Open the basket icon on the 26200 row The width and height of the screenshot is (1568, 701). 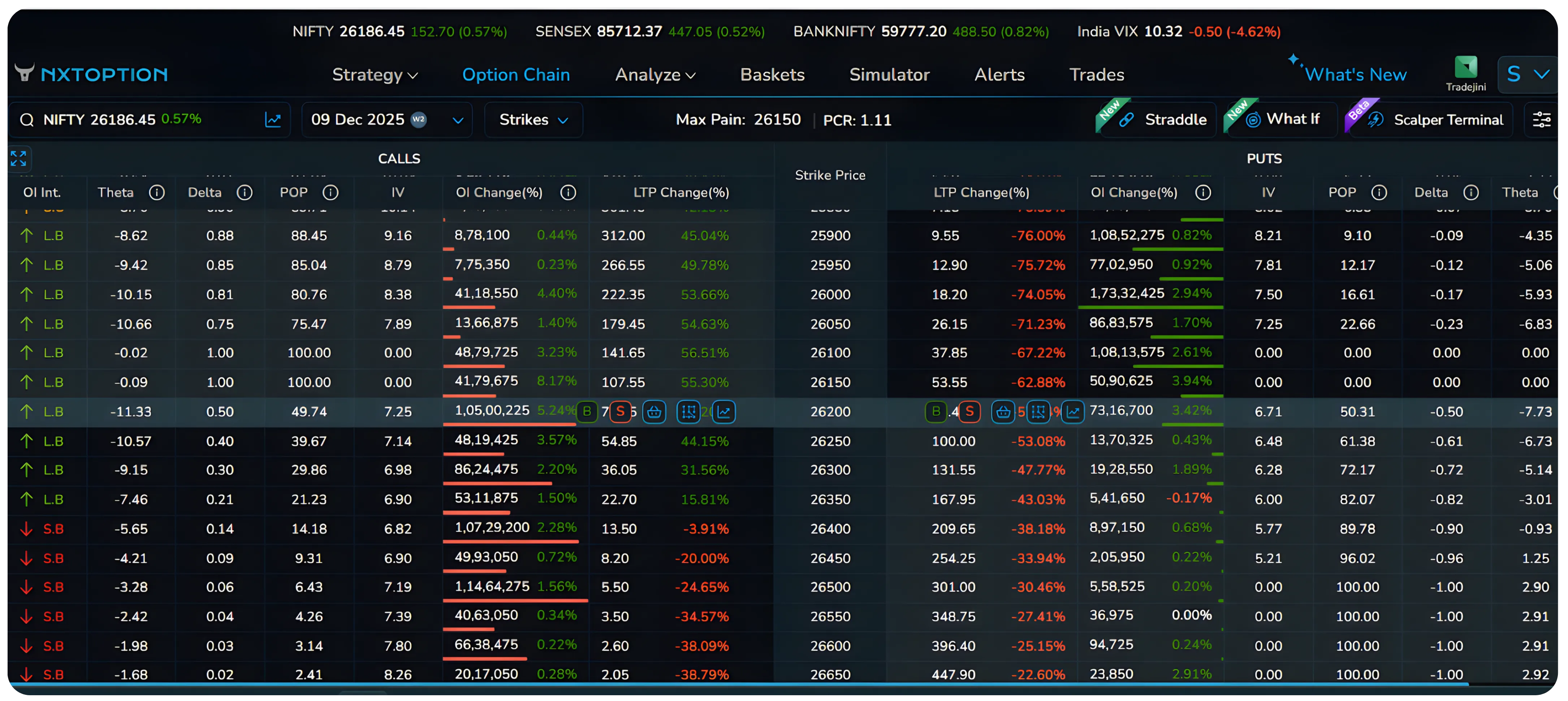click(x=655, y=412)
